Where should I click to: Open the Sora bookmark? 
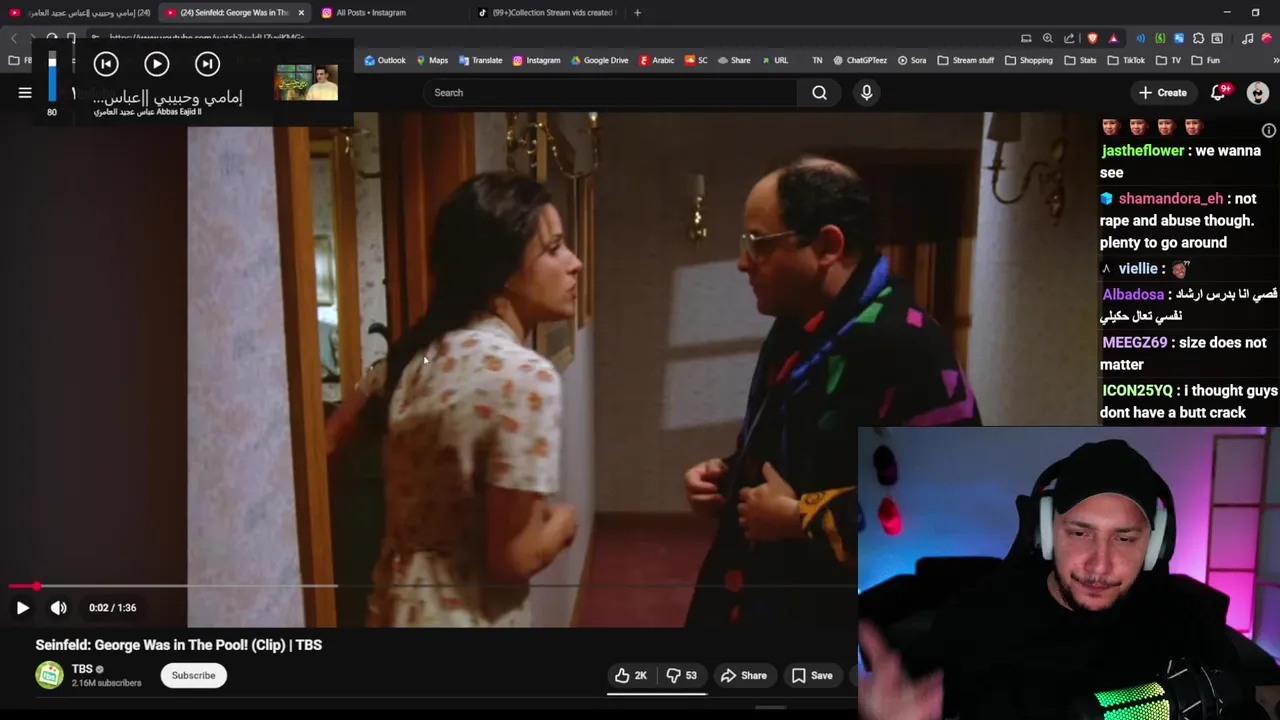(911, 60)
